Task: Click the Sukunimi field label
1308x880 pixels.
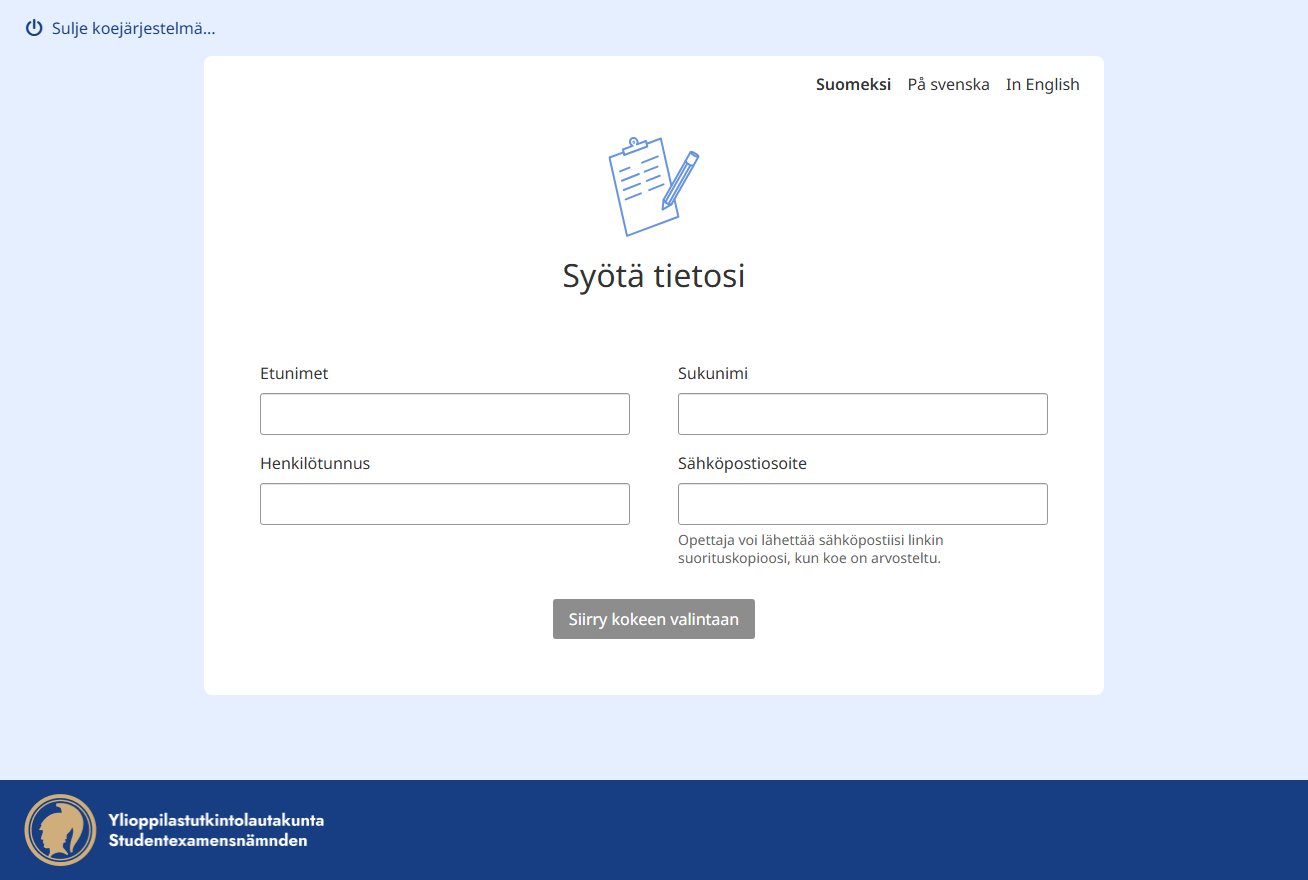Action: click(x=712, y=374)
